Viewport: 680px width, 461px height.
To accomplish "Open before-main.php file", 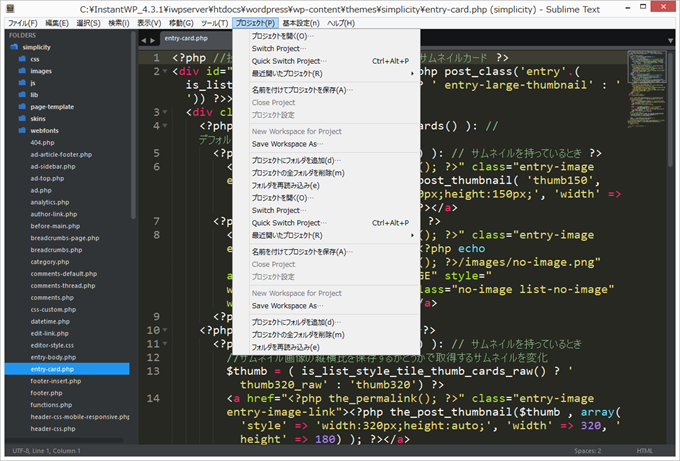I will 55,226.
